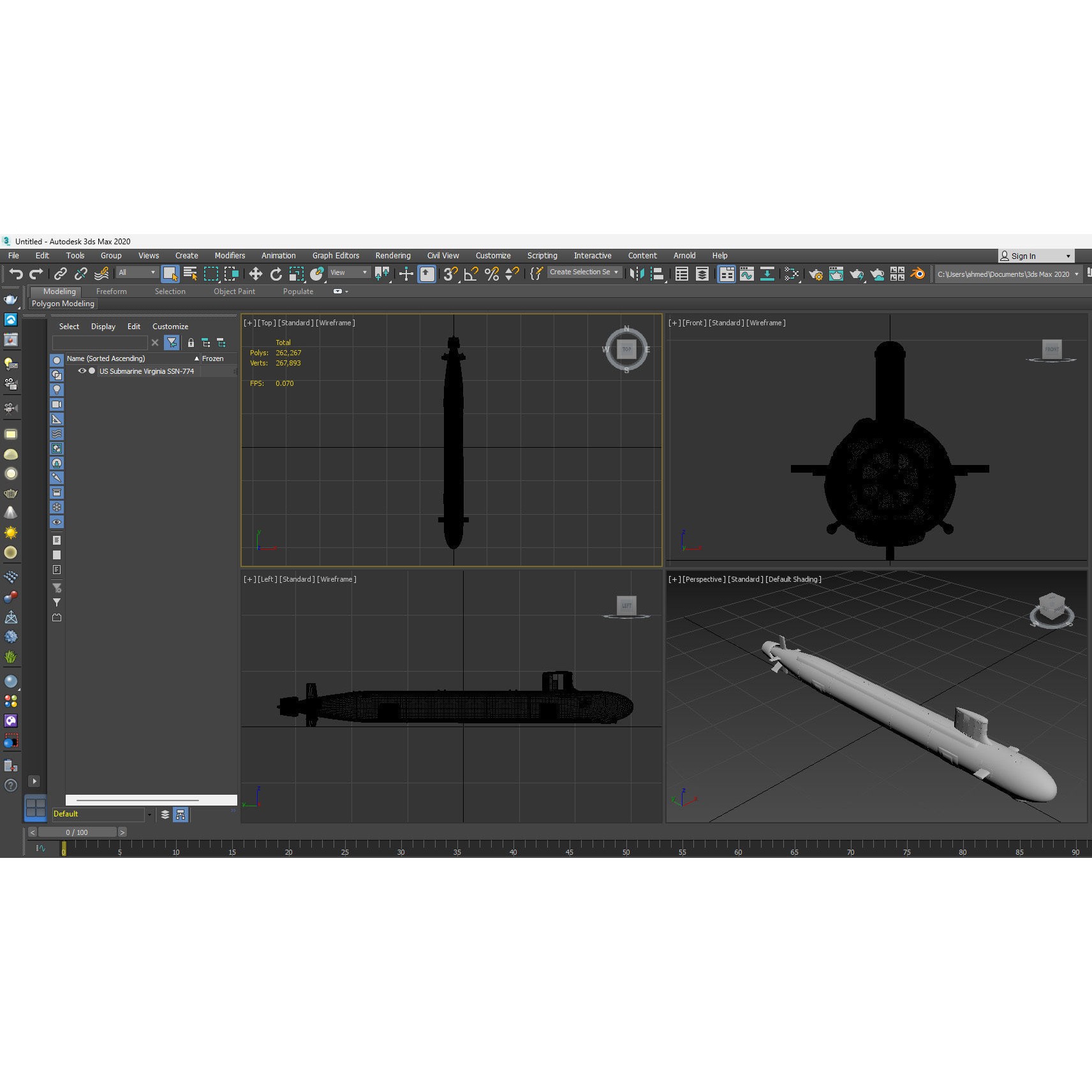Open Select by Name dialog
The height and width of the screenshot is (1092, 1092).
click(191, 274)
